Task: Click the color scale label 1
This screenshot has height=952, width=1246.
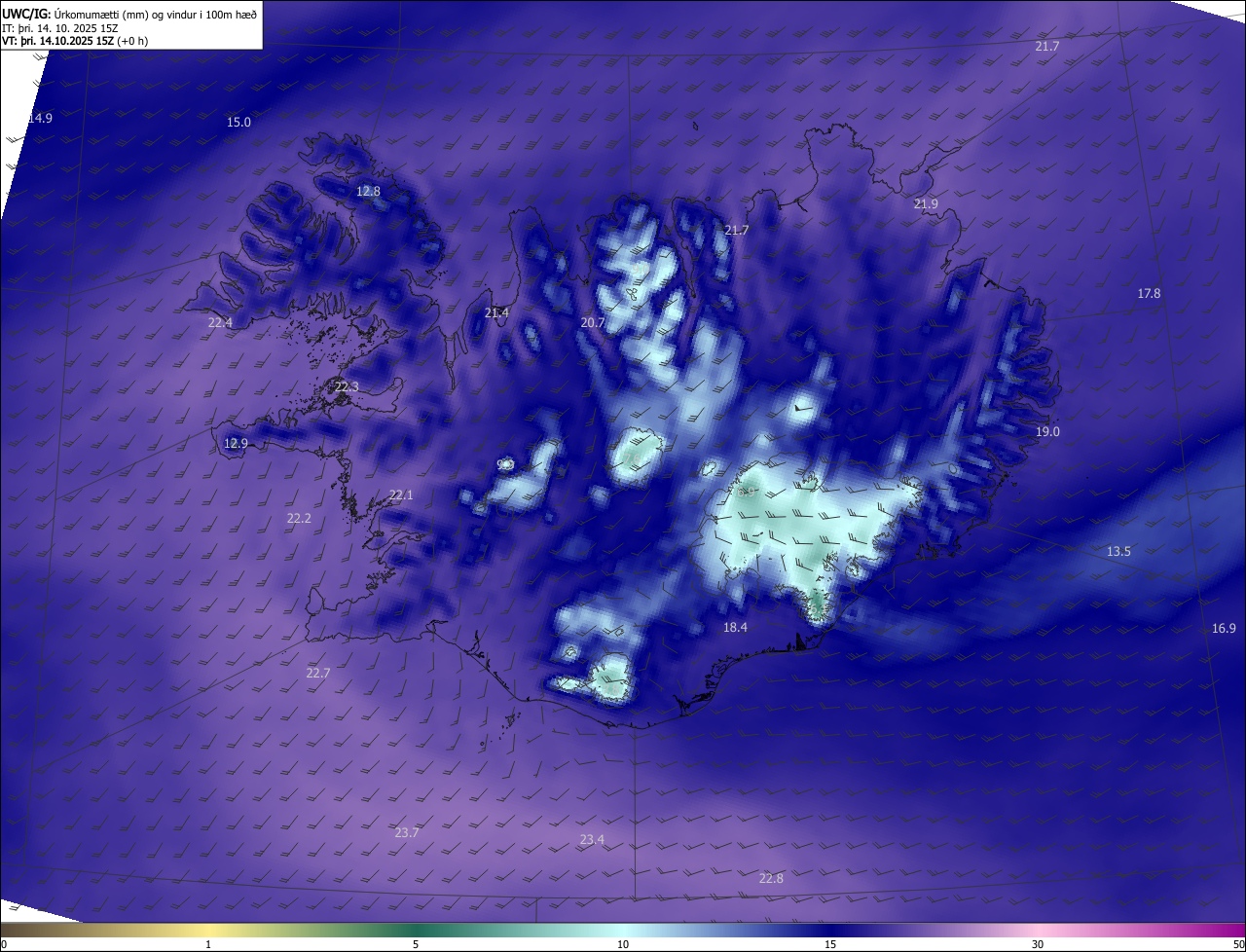Action: pyautogui.click(x=208, y=944)
